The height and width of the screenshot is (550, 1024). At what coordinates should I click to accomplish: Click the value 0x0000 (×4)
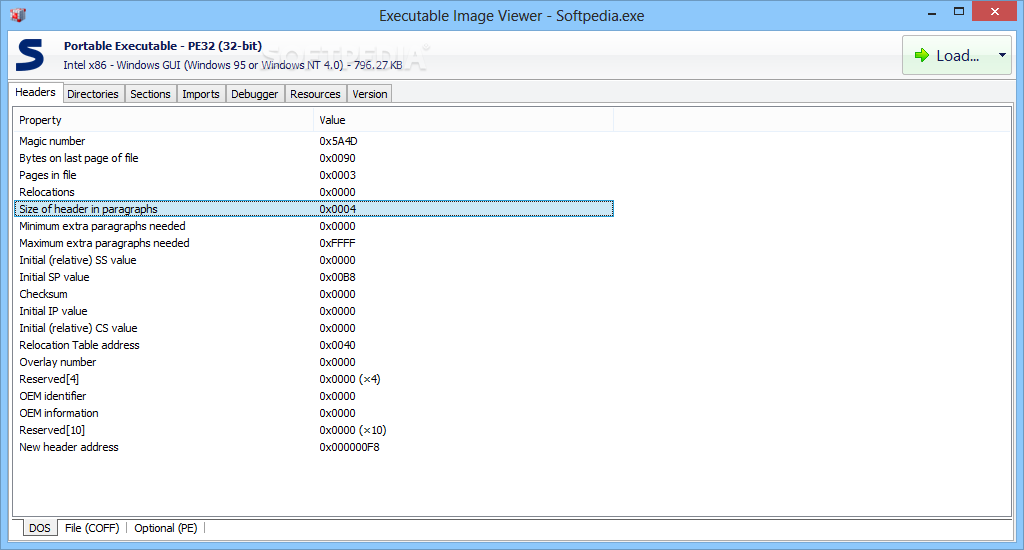click(350, 379)
